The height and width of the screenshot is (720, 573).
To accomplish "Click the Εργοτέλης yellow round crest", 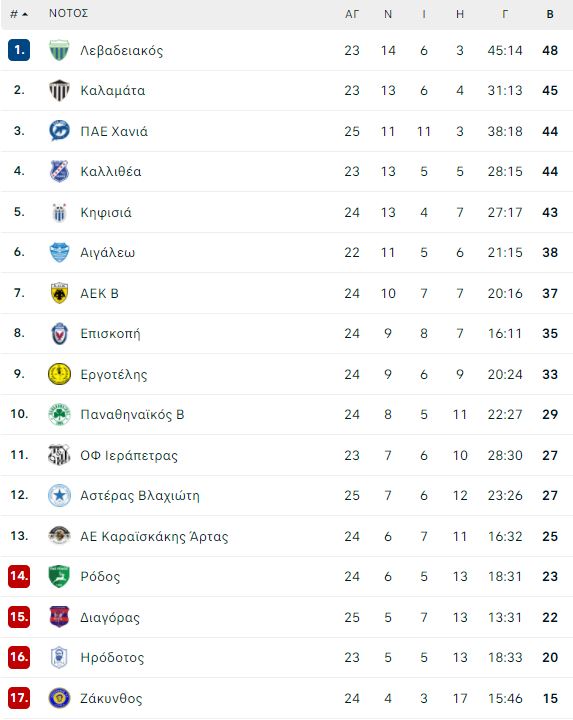I will pos(59,374).
